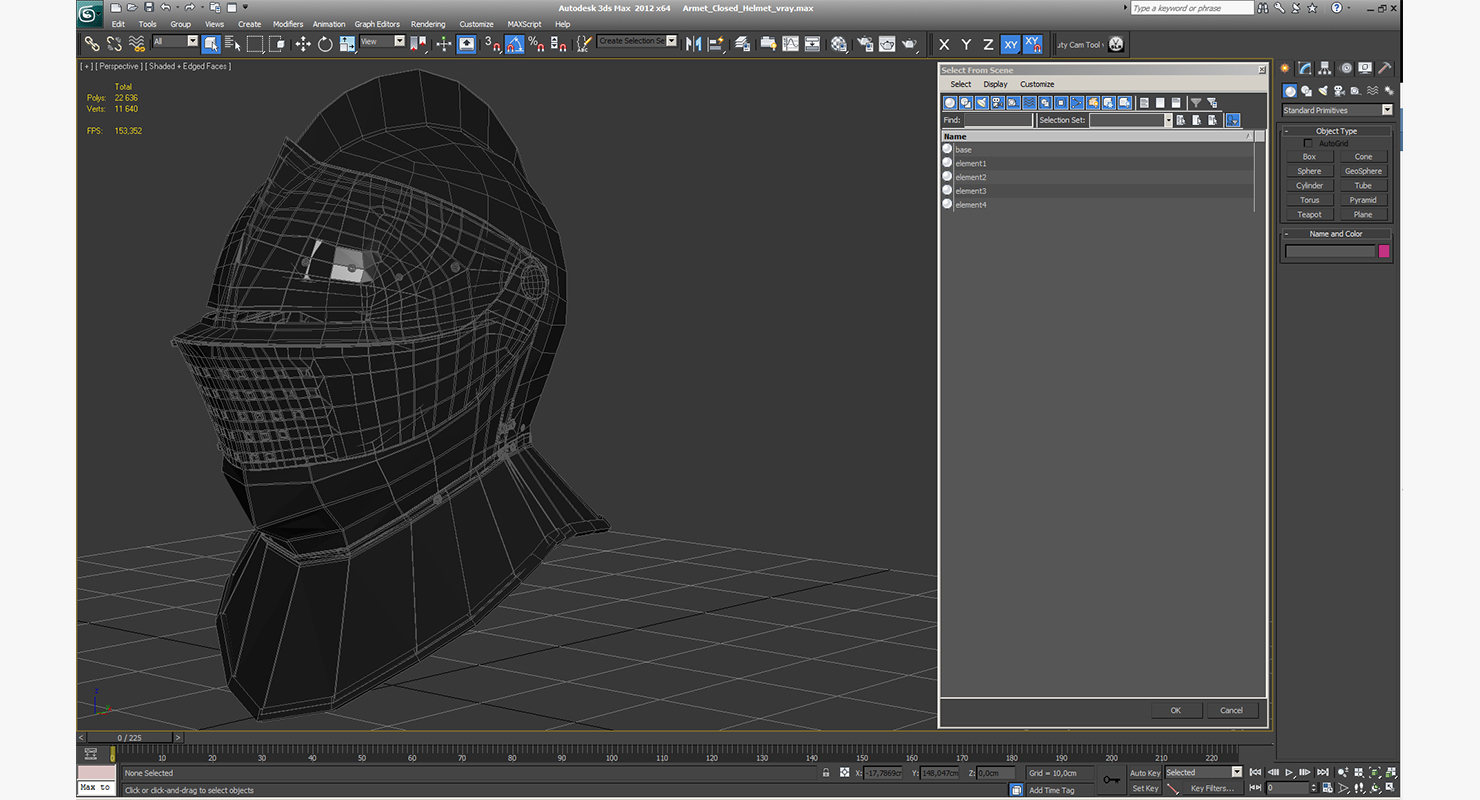The height and width of the screenshot is (800, 1480).
Task: Activate the Select and Rotate tool
Action: [325, 44]
